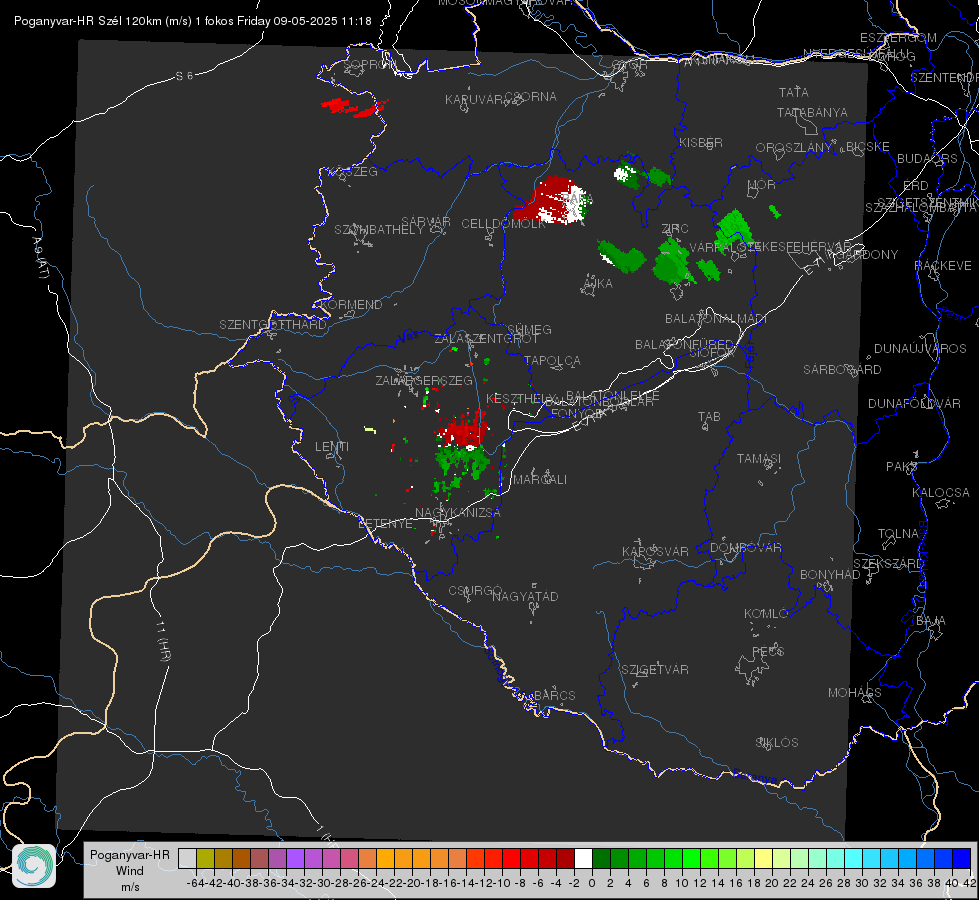Click the A 9 (AT) road label
The width and height of the screenshot is (979, 900).
[39, 258]
